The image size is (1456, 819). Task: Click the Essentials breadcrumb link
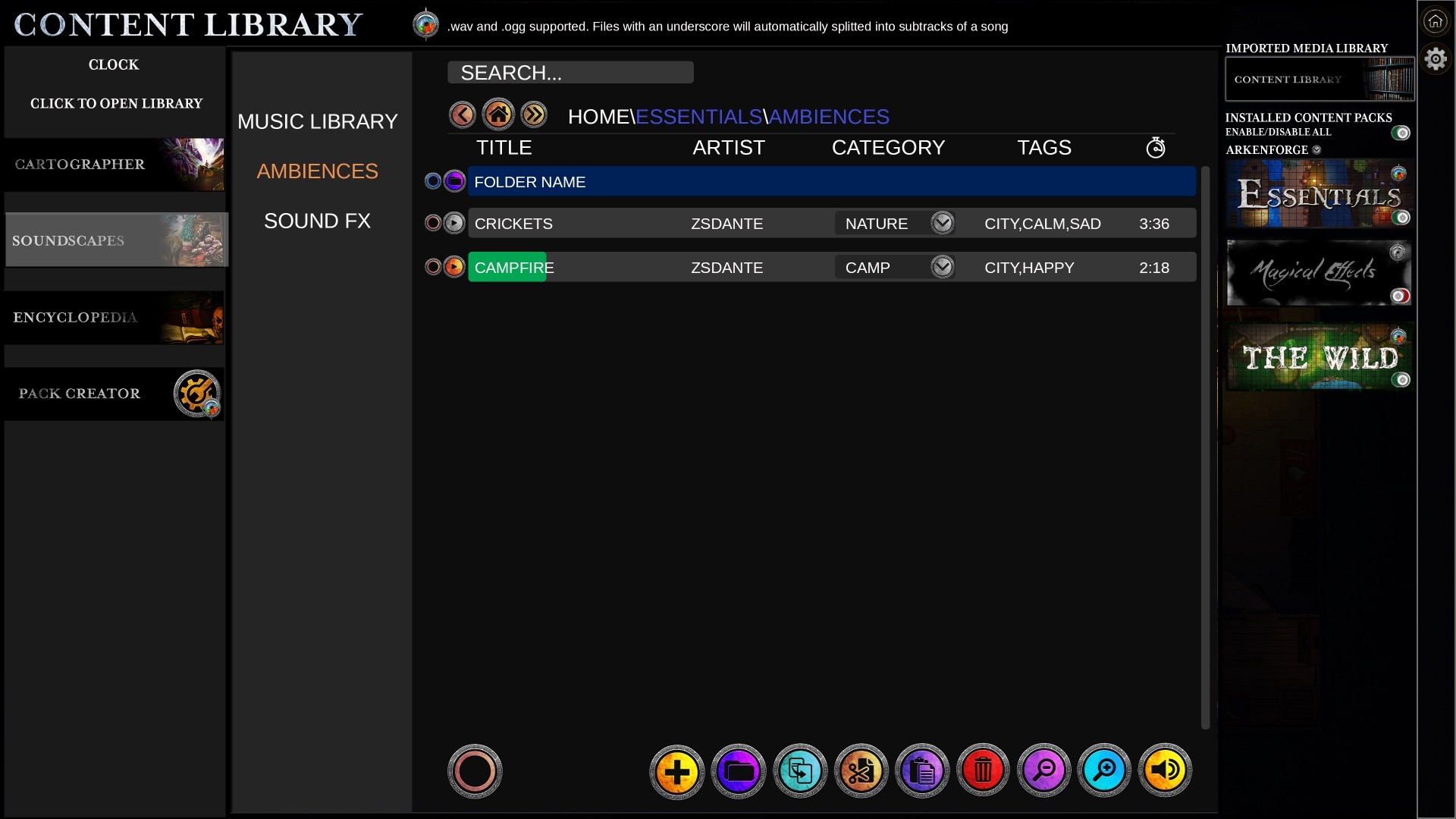[698, 117]
